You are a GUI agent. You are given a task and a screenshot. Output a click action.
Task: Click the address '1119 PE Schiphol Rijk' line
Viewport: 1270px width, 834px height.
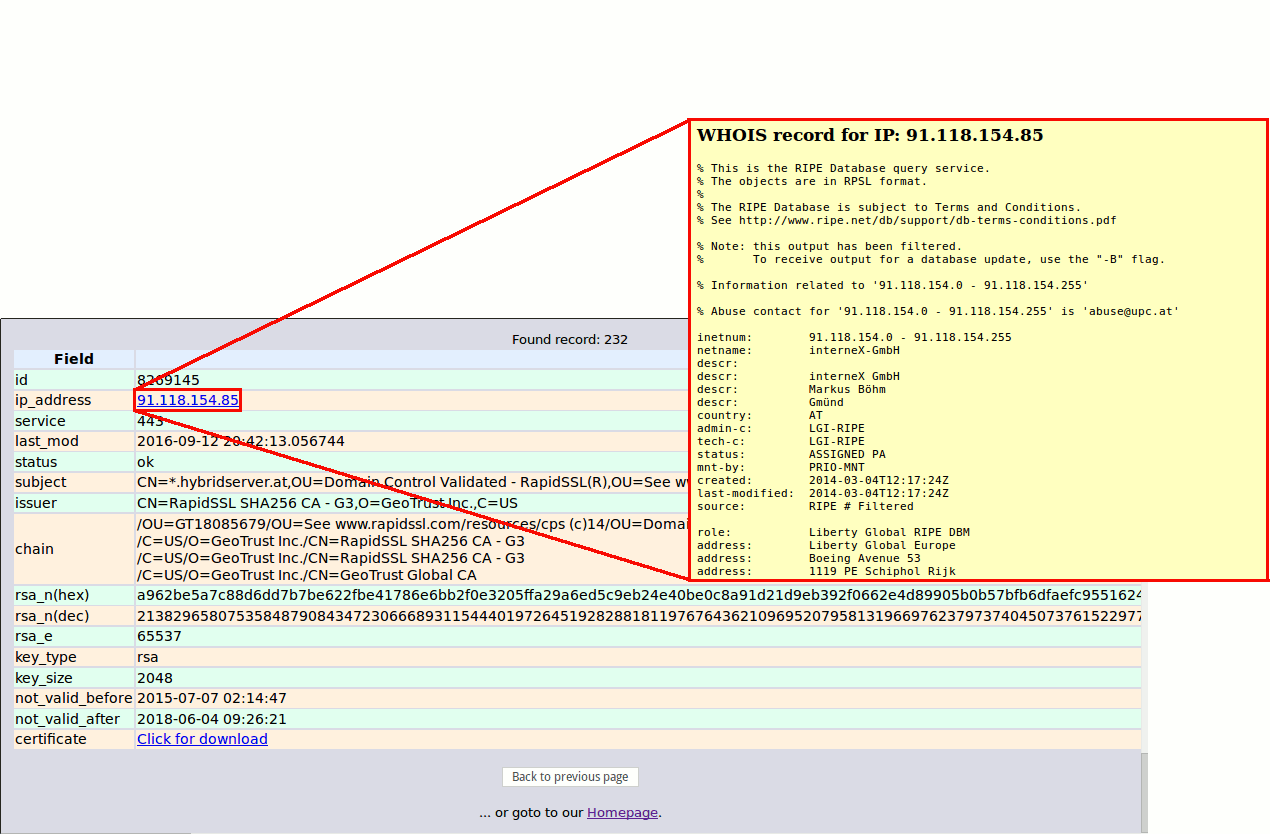(x=882, y=571)
